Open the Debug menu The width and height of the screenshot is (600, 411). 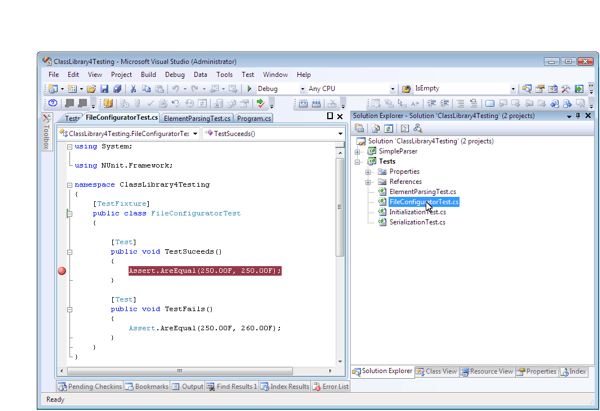(x=175, y=75)
